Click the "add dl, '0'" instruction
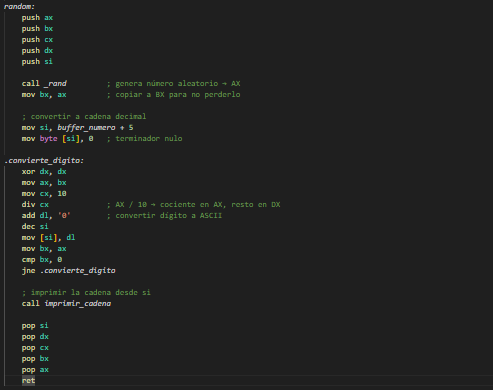Image resolution: width=493 pixels, height=390 pixels. coord(46,215)
